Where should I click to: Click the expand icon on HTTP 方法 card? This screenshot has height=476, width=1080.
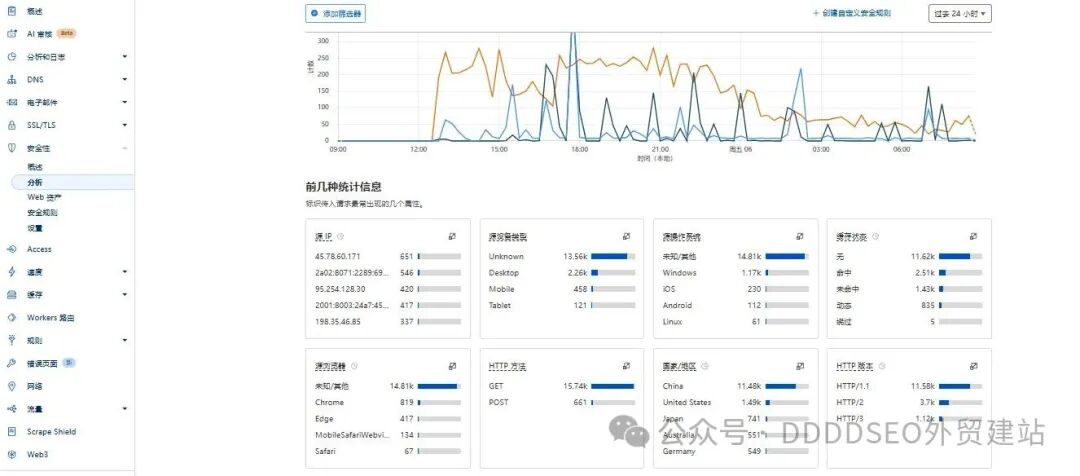click(626, 366)
